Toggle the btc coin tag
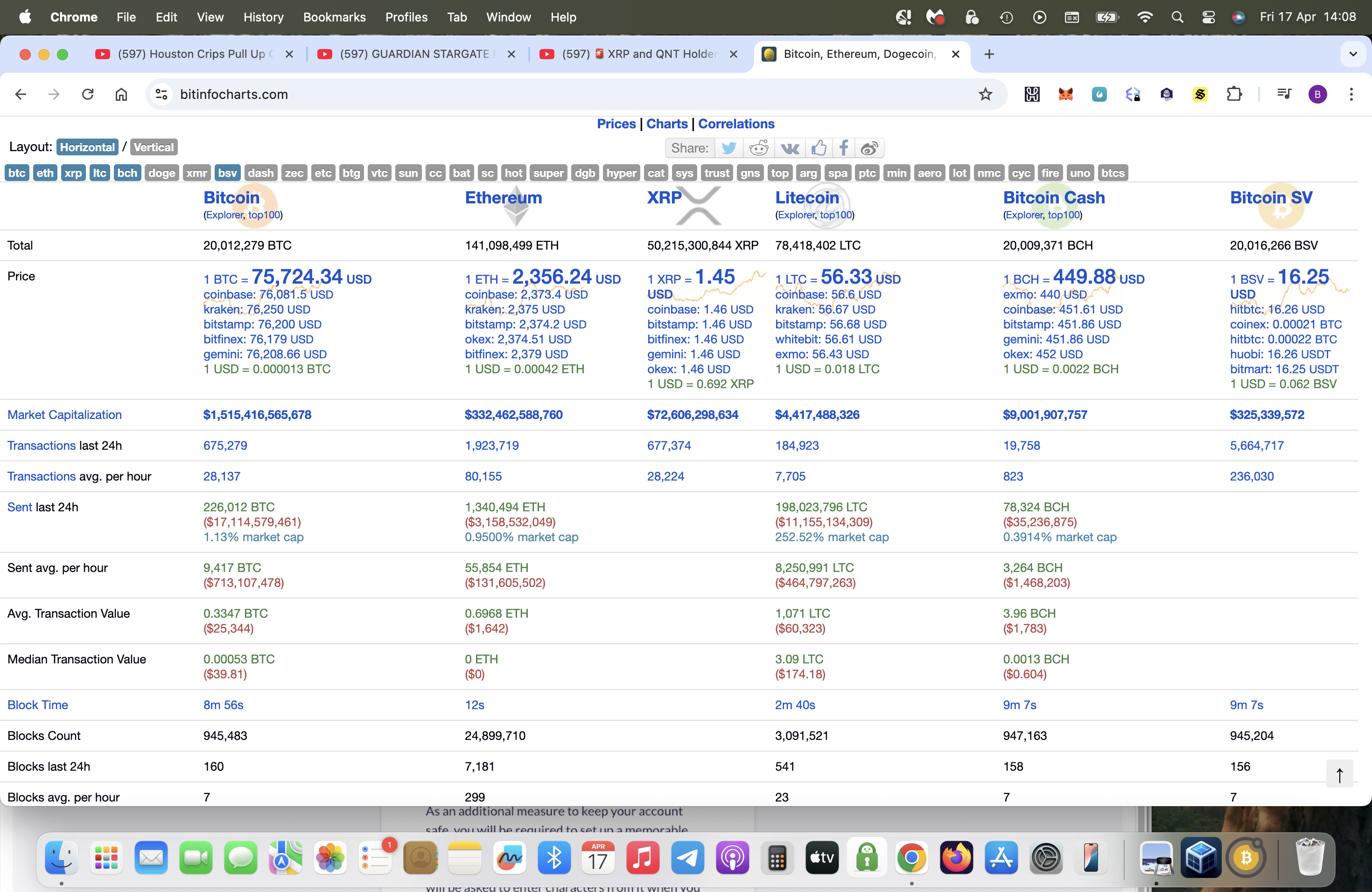Viewport: 1372px width, 892px height. pyautogui.click(x=17, y=173)
